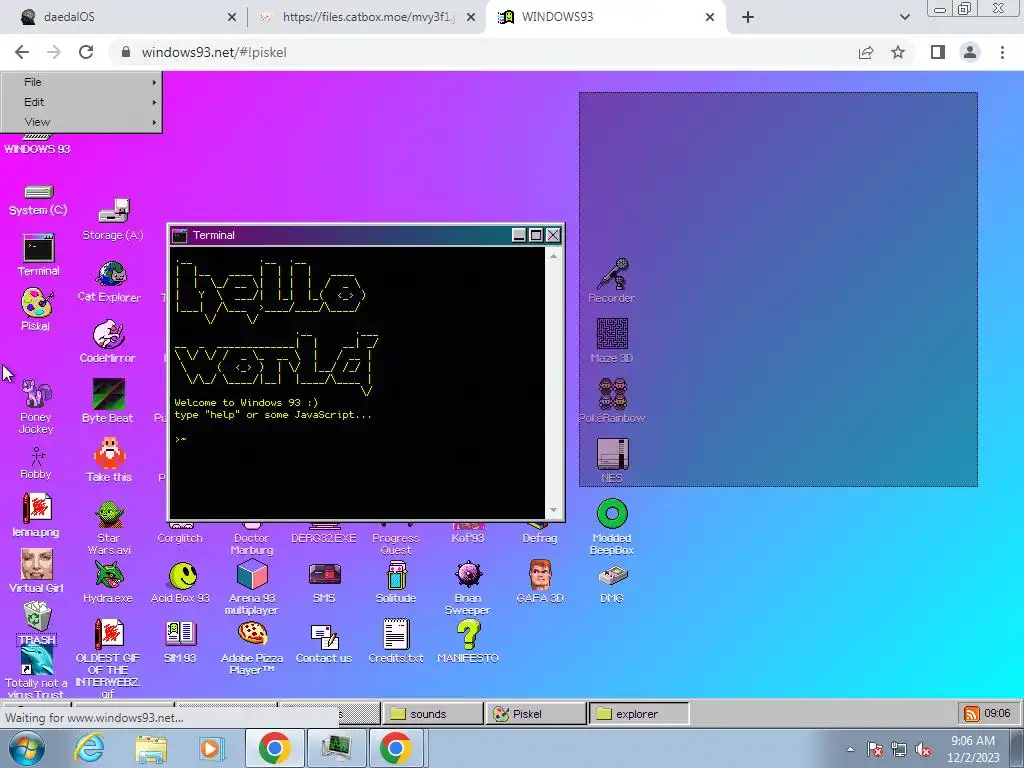Show hidden system tray icons
This screenshot has width=1024, height=768.
[850, 749]
